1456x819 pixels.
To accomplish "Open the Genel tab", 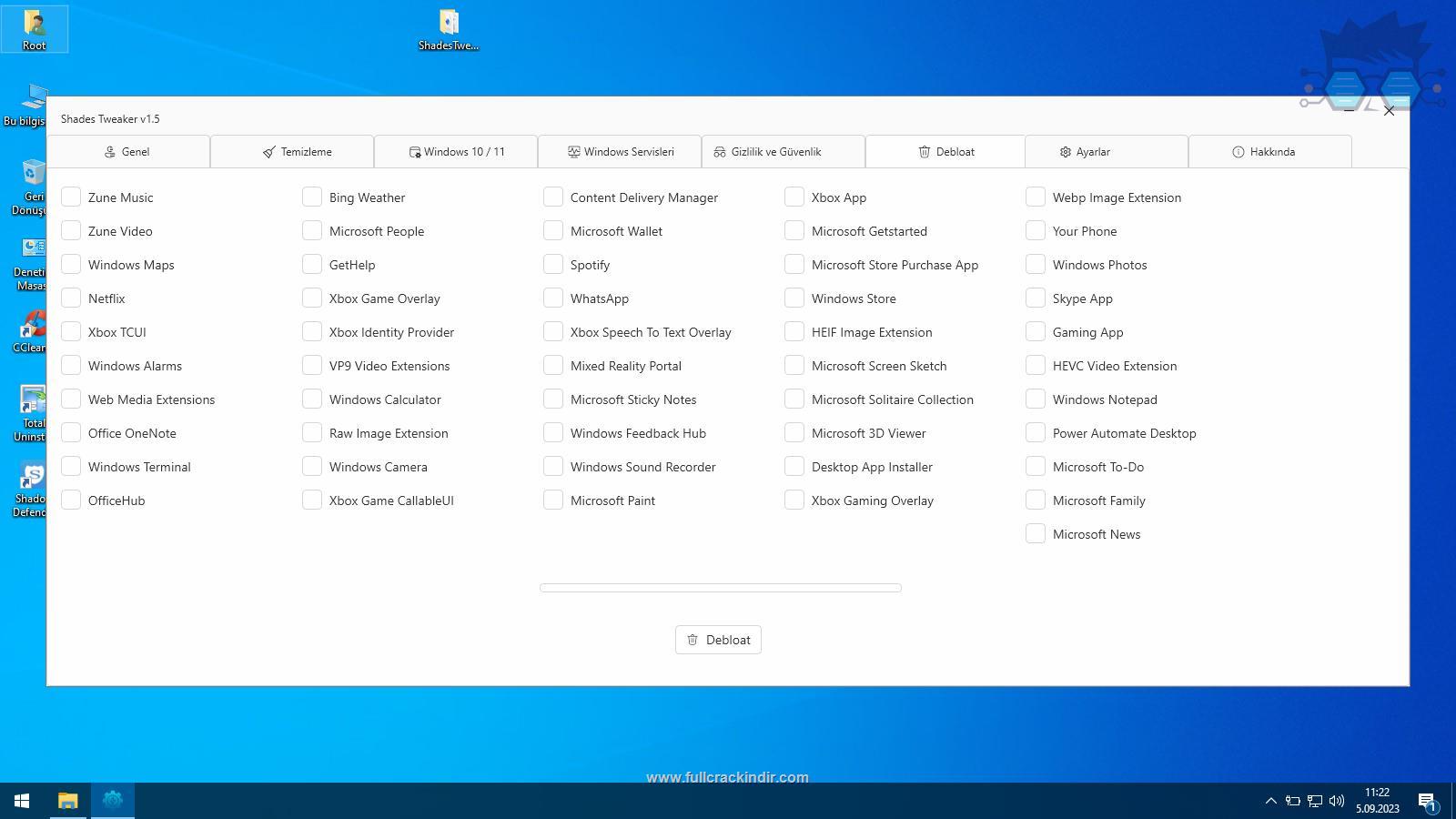I will click(128, 152).
